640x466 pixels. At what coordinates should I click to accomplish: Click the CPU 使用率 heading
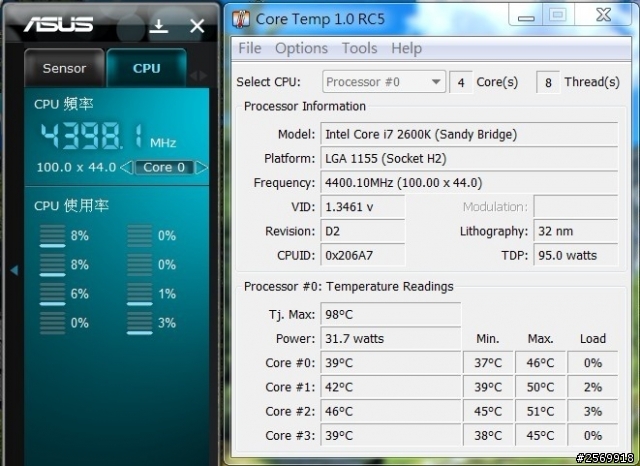(x=71, y=205)
